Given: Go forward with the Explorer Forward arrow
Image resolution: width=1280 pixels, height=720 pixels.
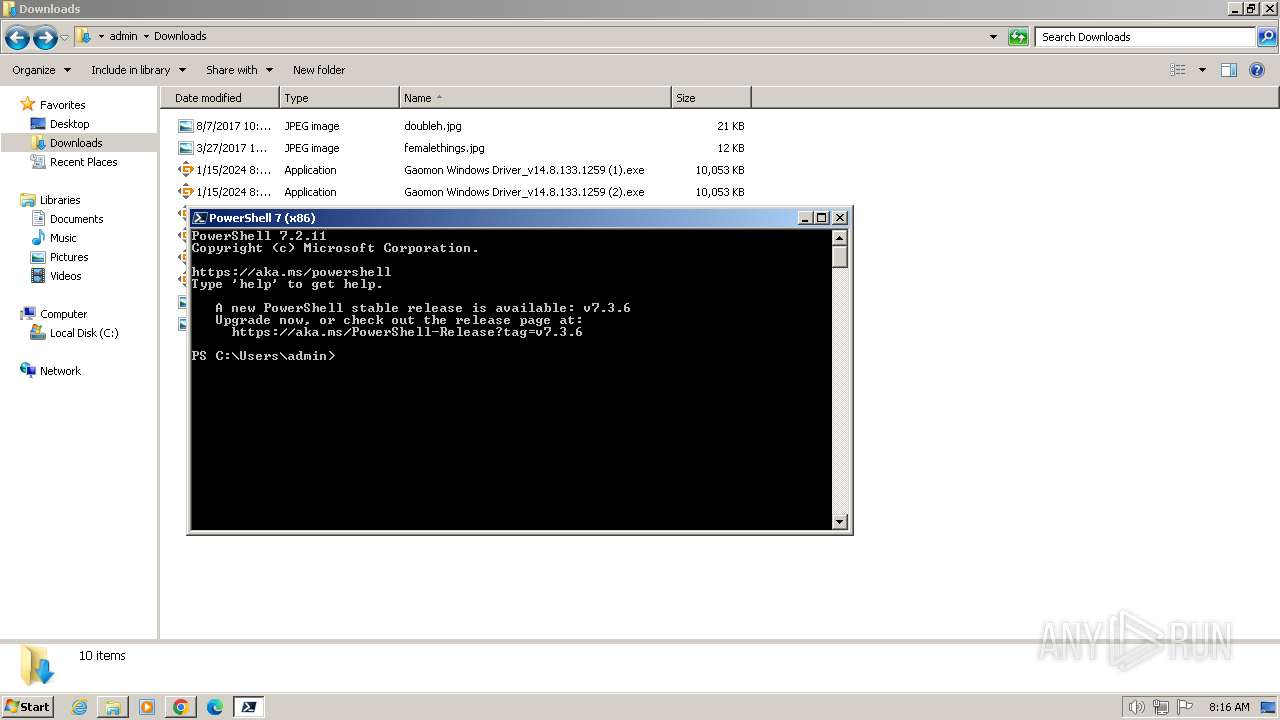Looking at the screenshot, I should coord(45,38).
